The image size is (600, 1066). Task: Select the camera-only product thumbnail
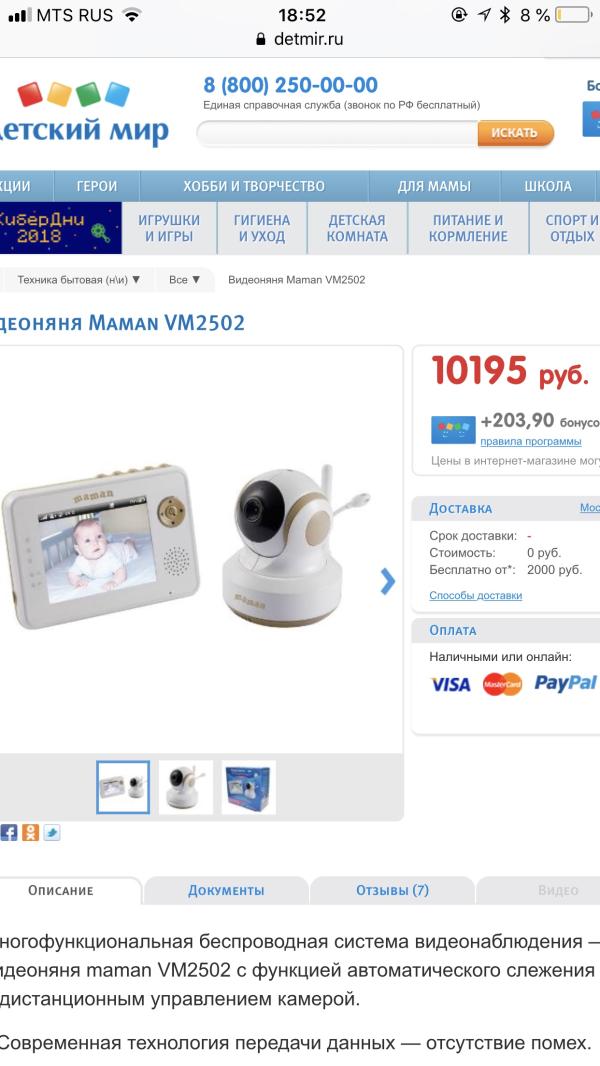pos(186,787)
